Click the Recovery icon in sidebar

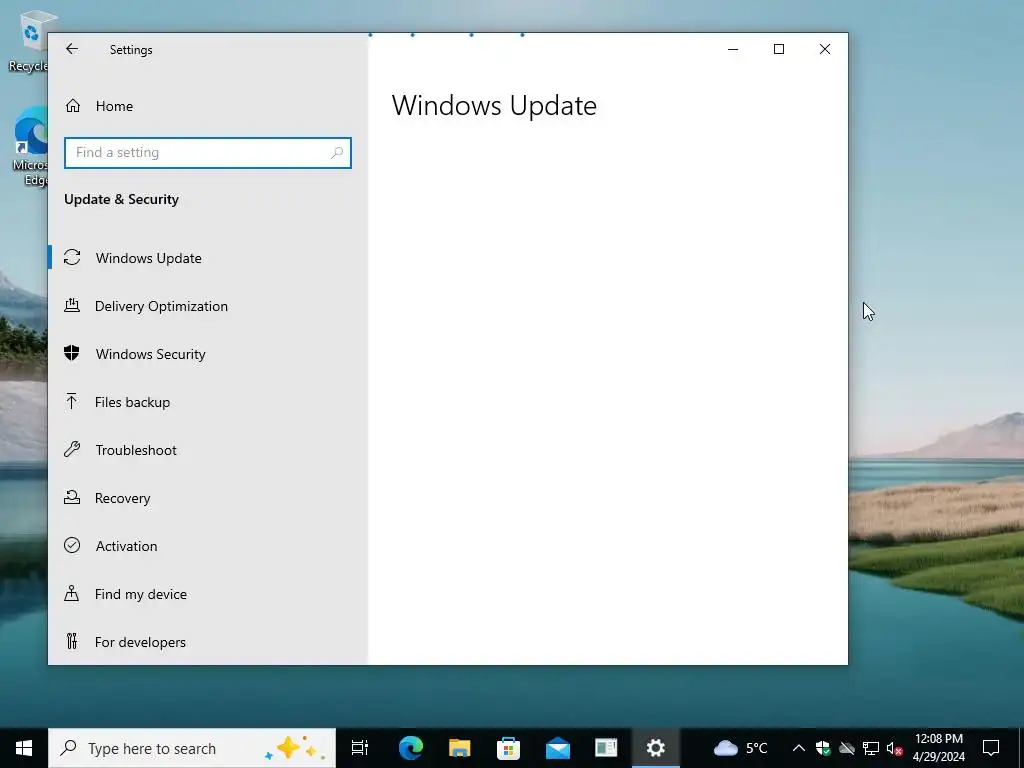click(x=72, y=498)
